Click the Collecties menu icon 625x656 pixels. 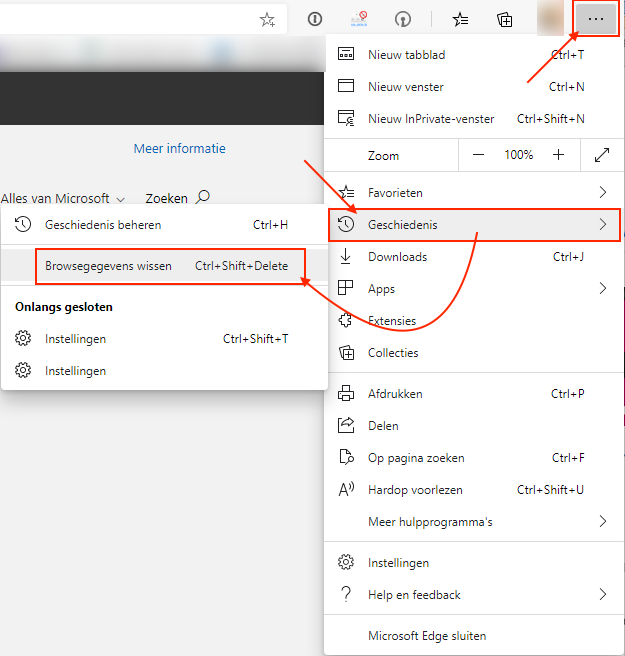click(346, 353)
